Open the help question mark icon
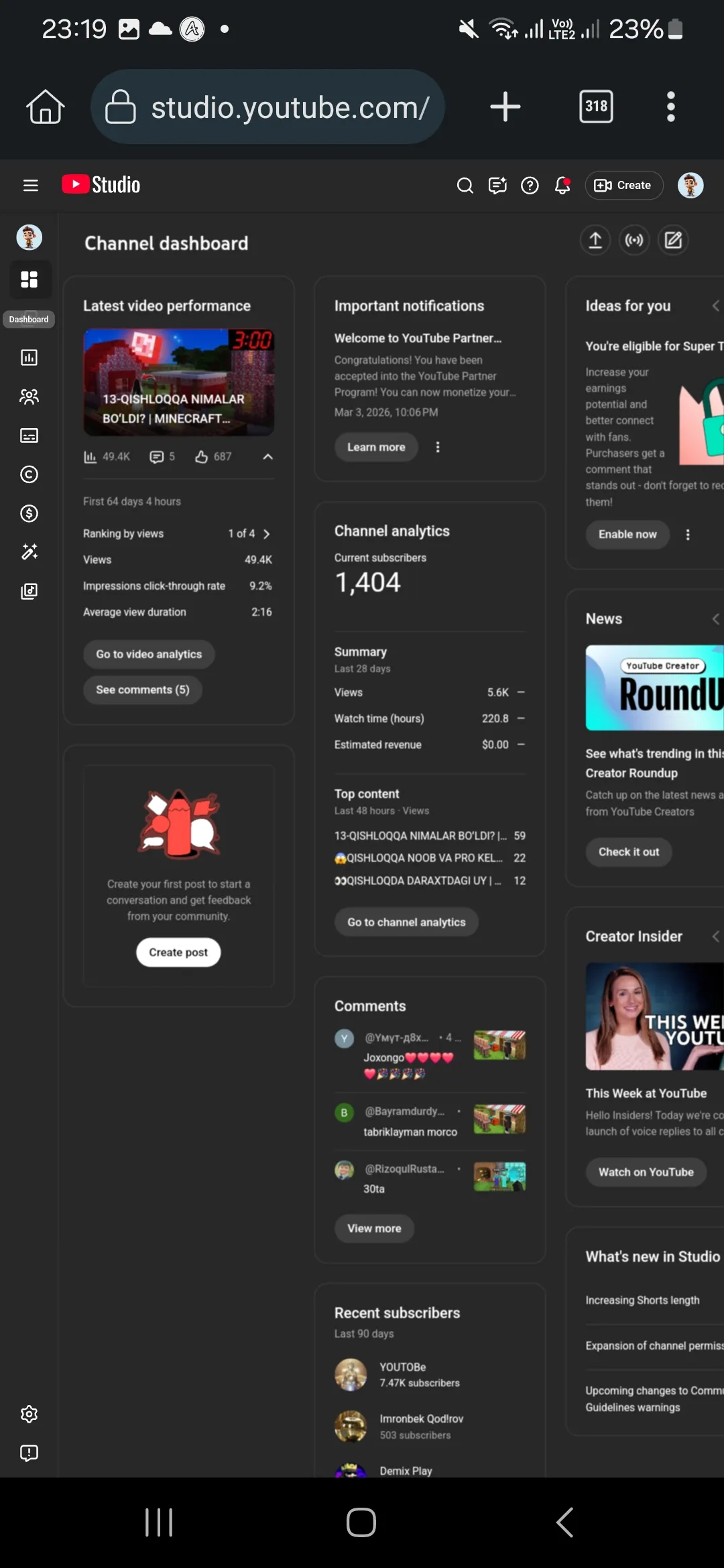The image size is (724, 1568). (x=530, y=186)
